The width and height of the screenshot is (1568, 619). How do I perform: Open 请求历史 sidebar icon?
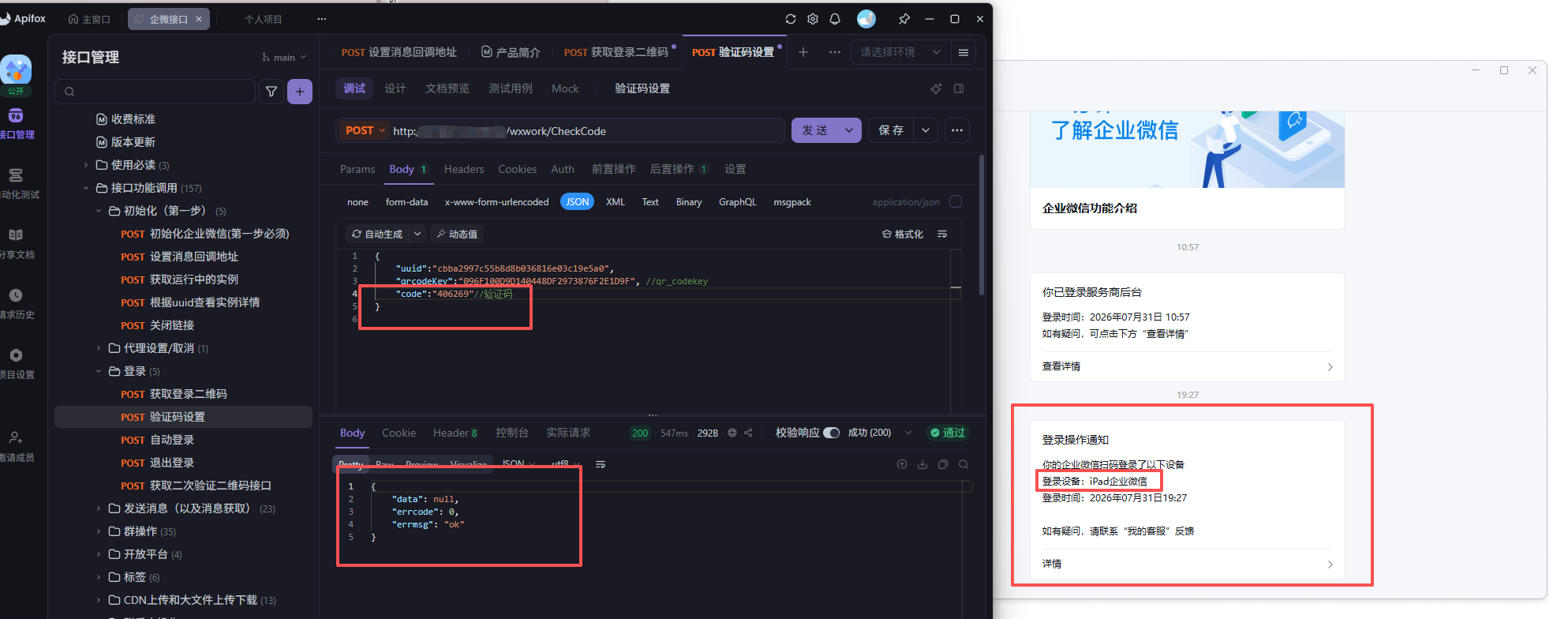tap(16, 304)
